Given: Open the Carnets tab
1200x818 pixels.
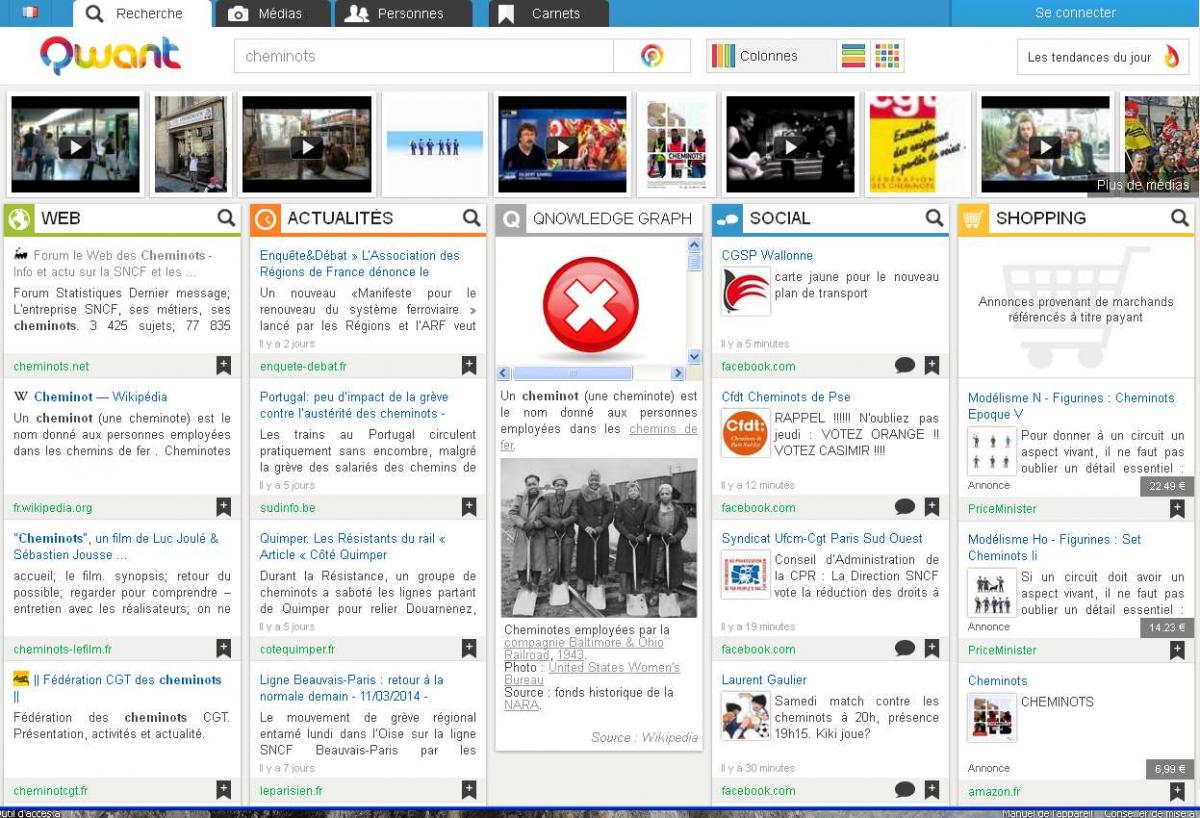Looking at the screenshot, I should [x=548, y=14].
